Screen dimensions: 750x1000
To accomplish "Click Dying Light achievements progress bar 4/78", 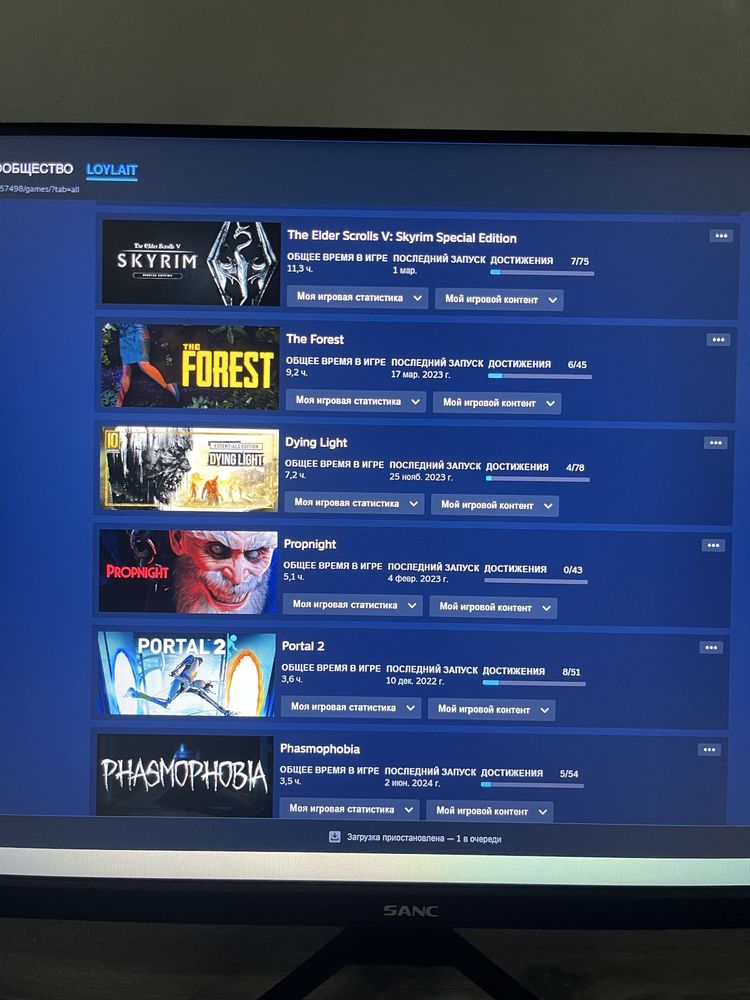I will 538,479.
